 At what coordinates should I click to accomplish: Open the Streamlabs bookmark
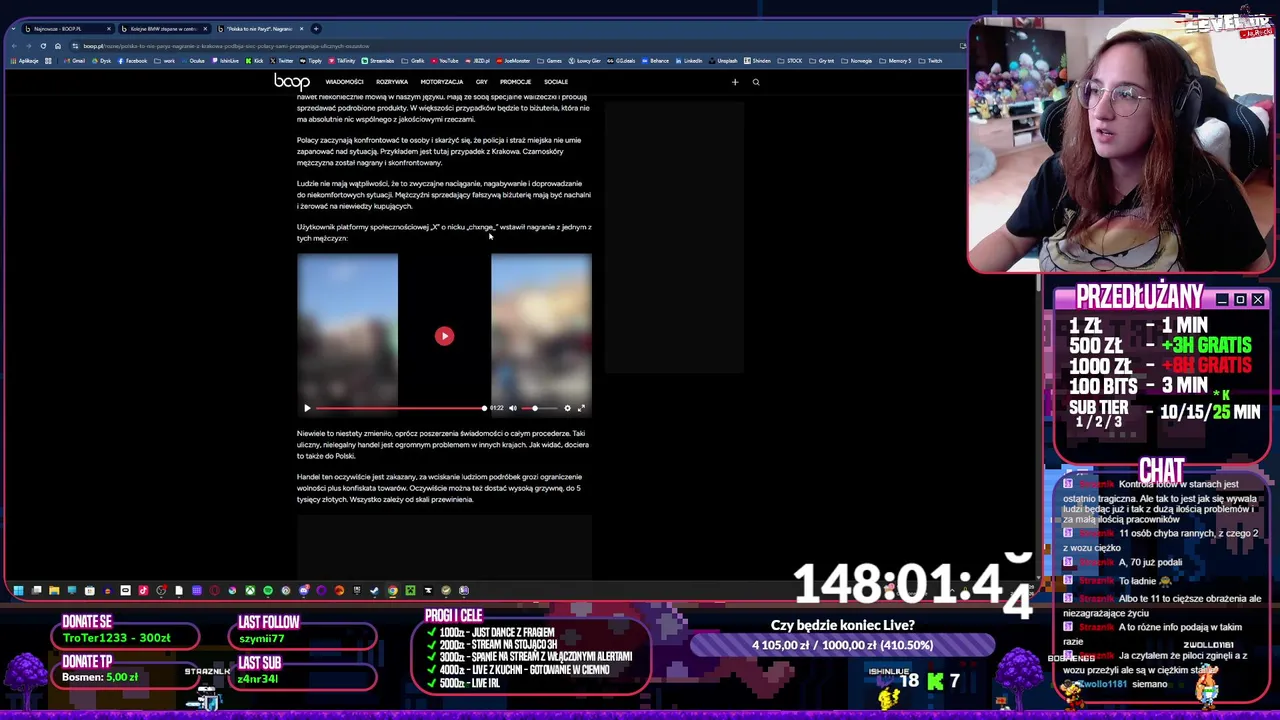[x=378, y=61]
